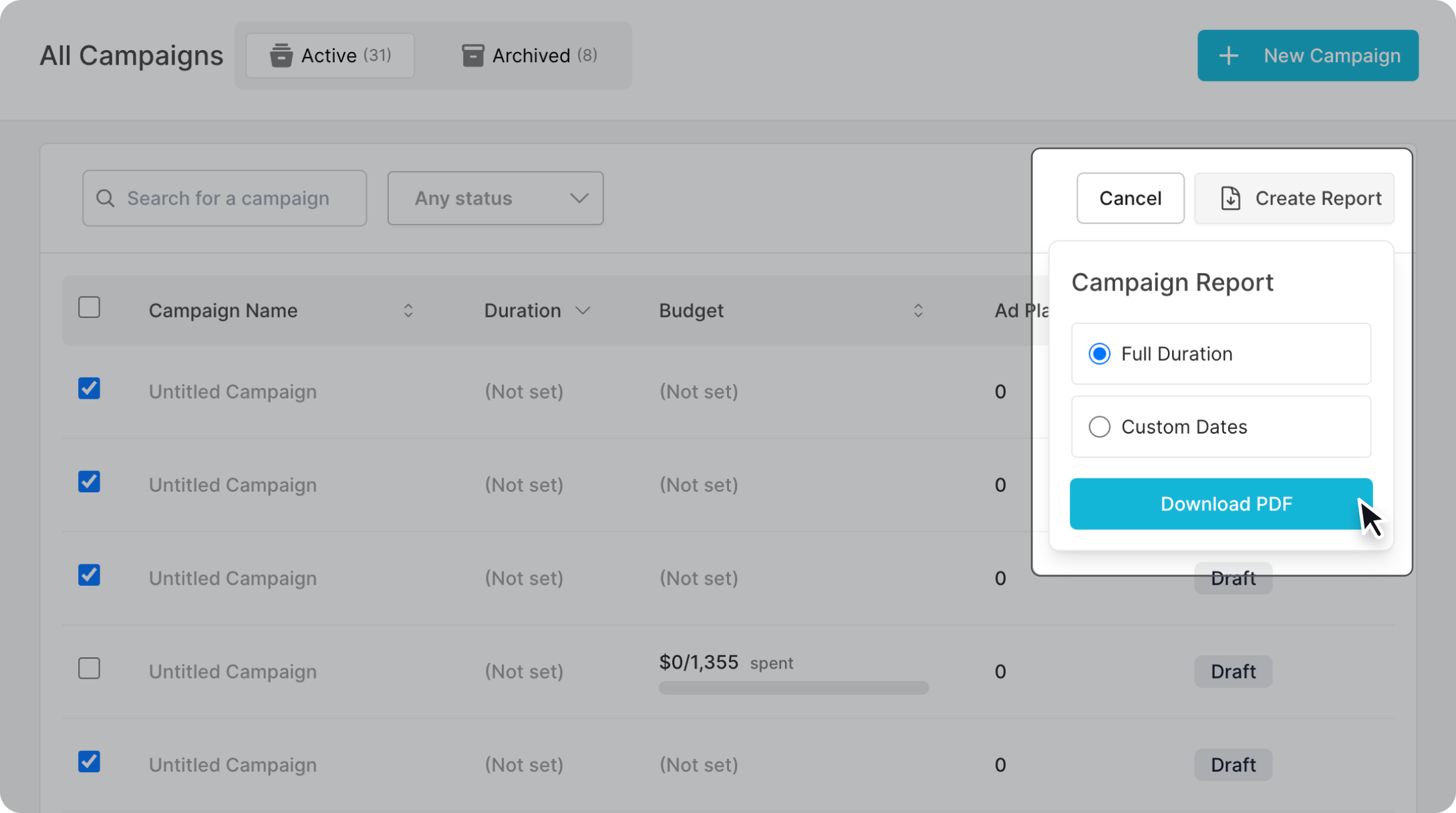Check the unchecked $0/1,355 campaign checkbox

coord(89,669)
